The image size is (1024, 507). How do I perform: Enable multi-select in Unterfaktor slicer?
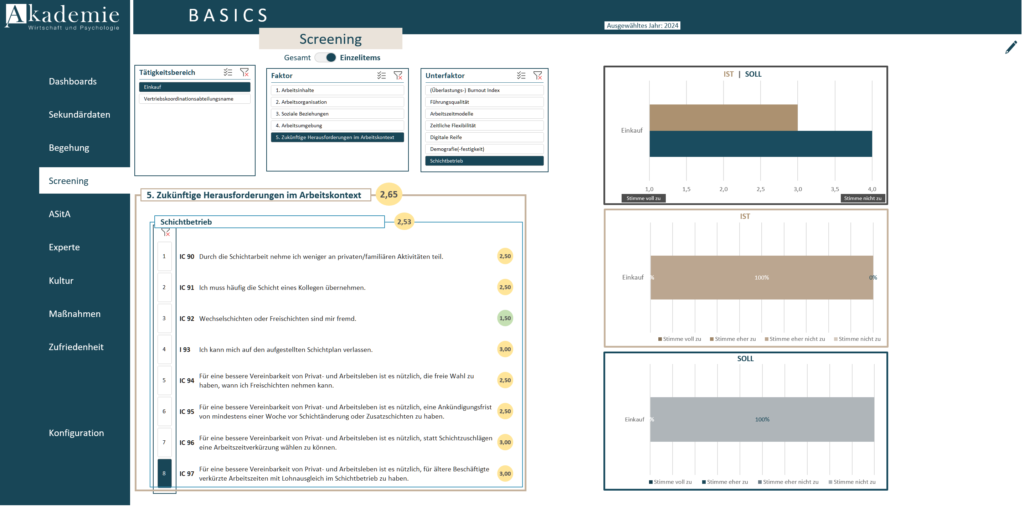tap(521, 75)
